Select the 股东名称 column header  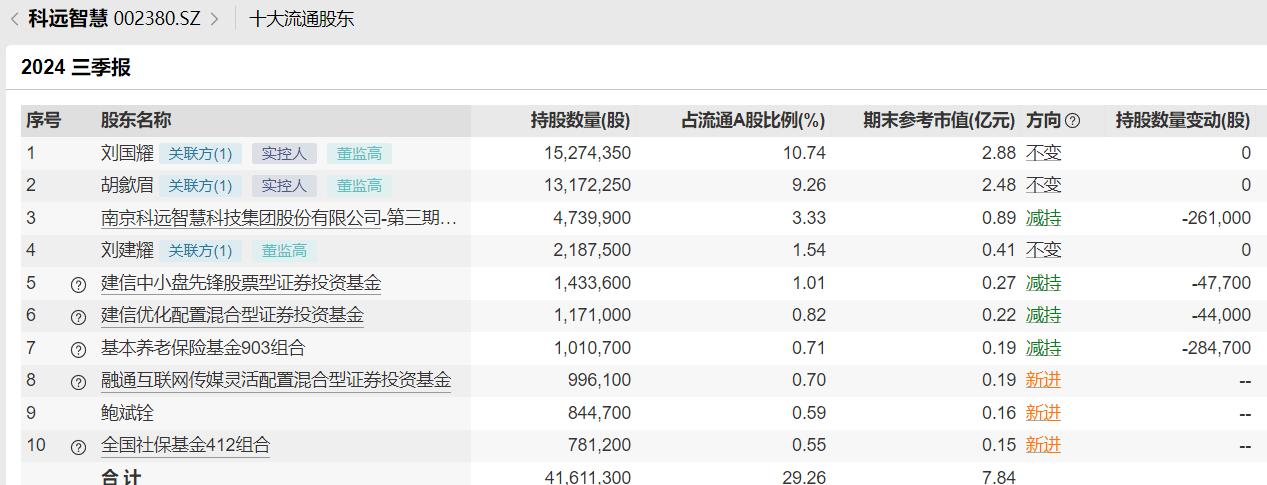coord(136,120)
